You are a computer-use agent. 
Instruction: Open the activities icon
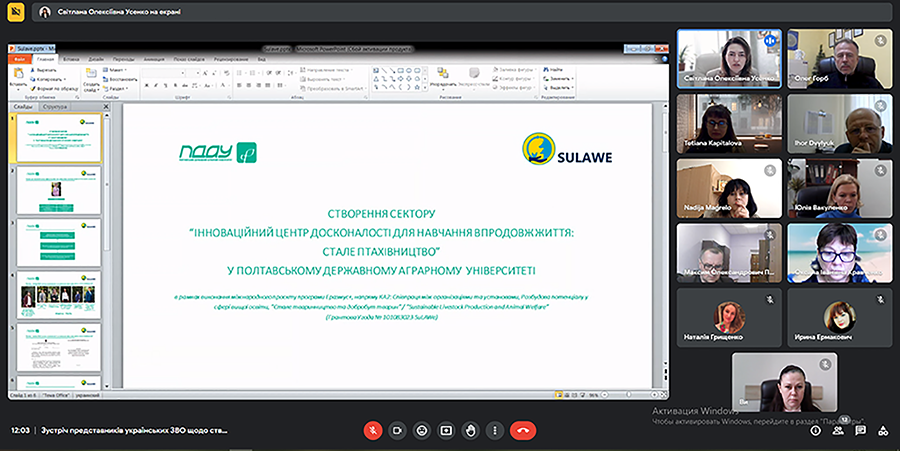pos(883,430)
